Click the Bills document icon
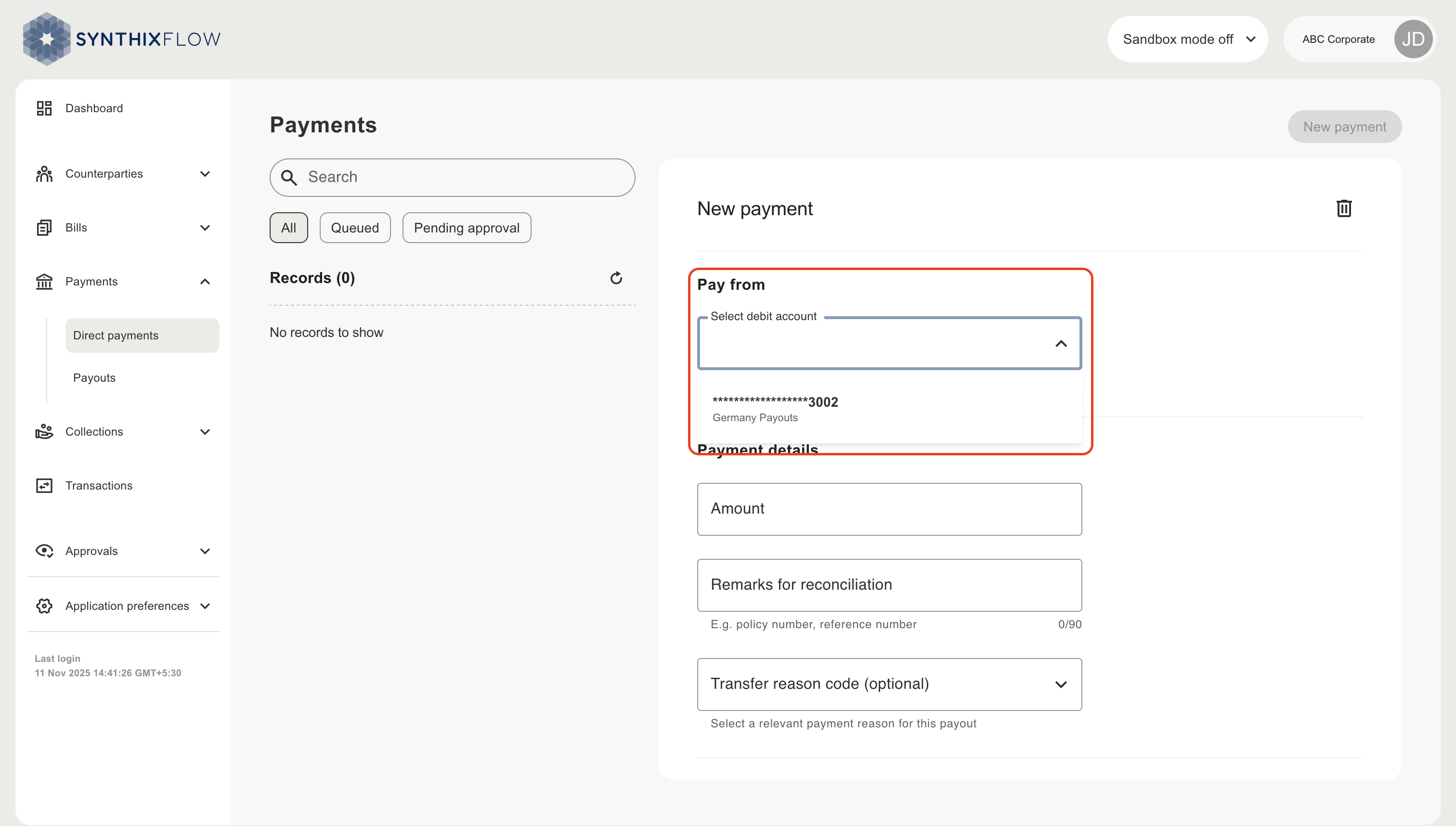 click(x=44, y=228)
